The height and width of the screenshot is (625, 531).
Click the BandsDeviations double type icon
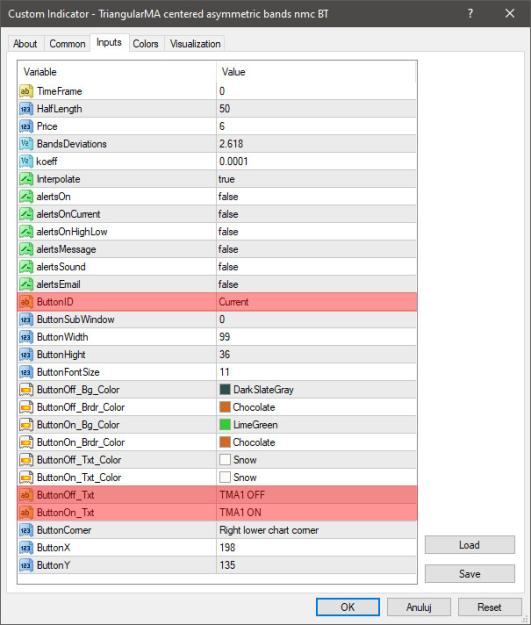[26, 144]
